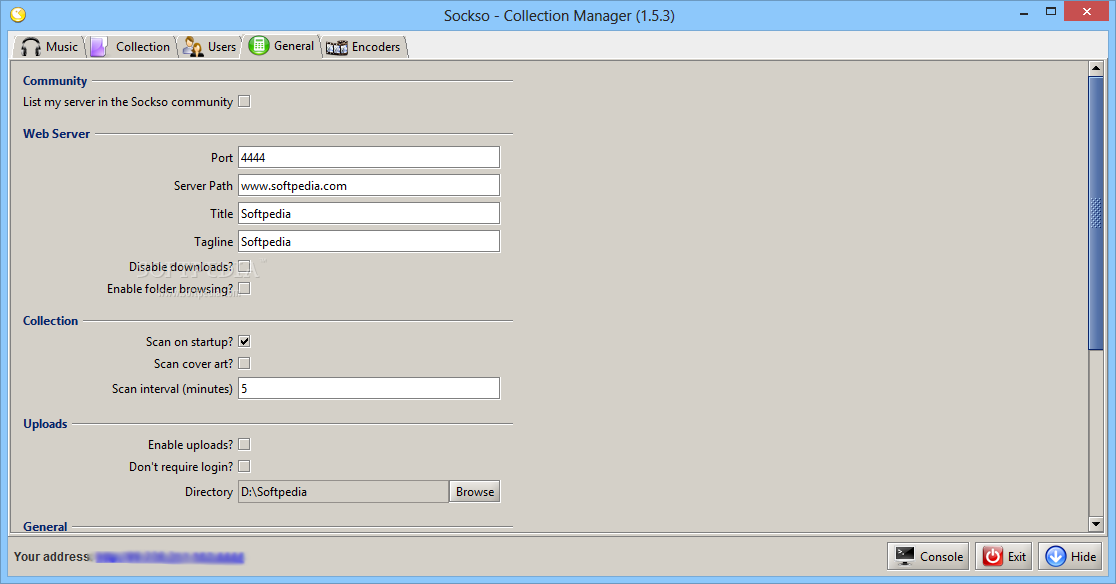Open the Collection tab
Image resolution: width=1116 pixels, height=584 pixels.
[x=132, y=47]
